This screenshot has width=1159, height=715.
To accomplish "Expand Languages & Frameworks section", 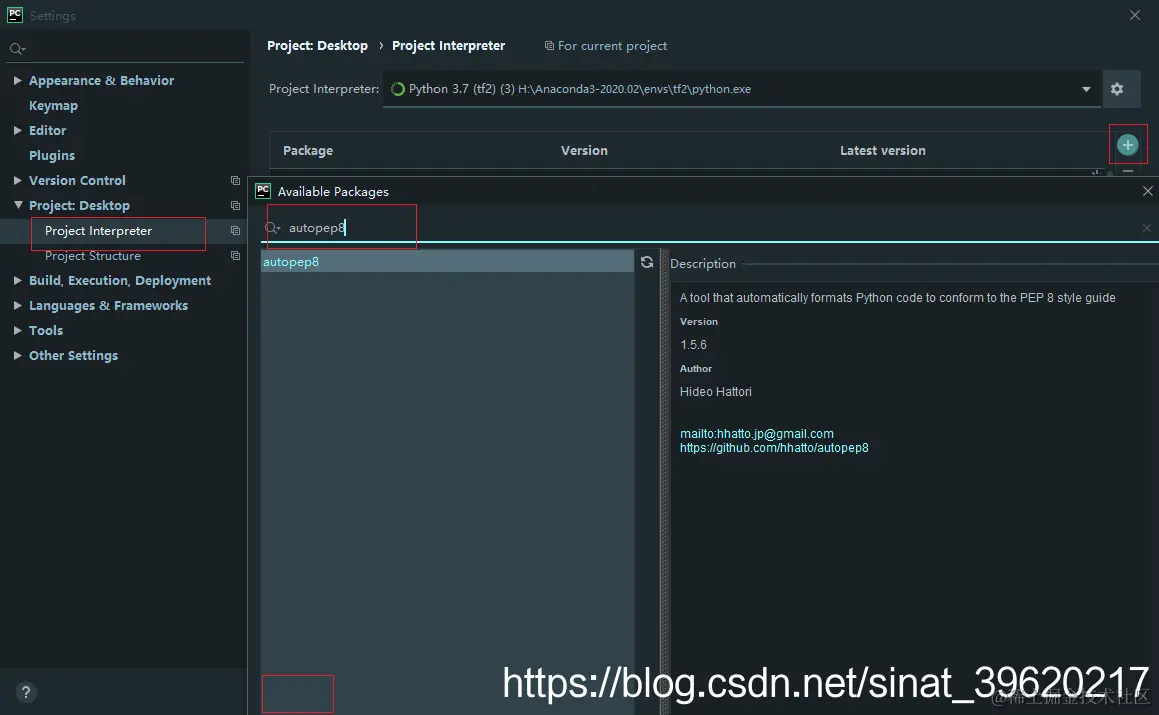I will click(17, 305).
